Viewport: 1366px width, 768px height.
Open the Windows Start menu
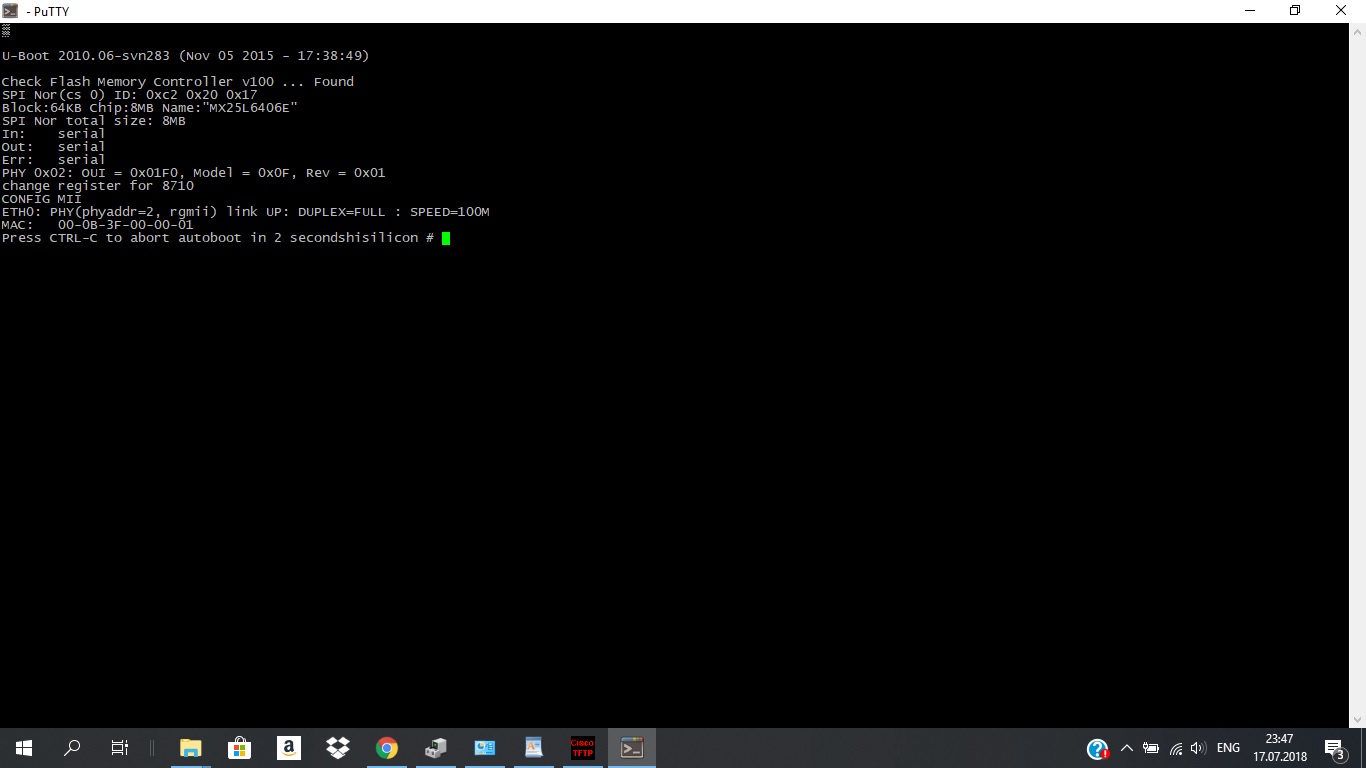click(x=24, y=748)
